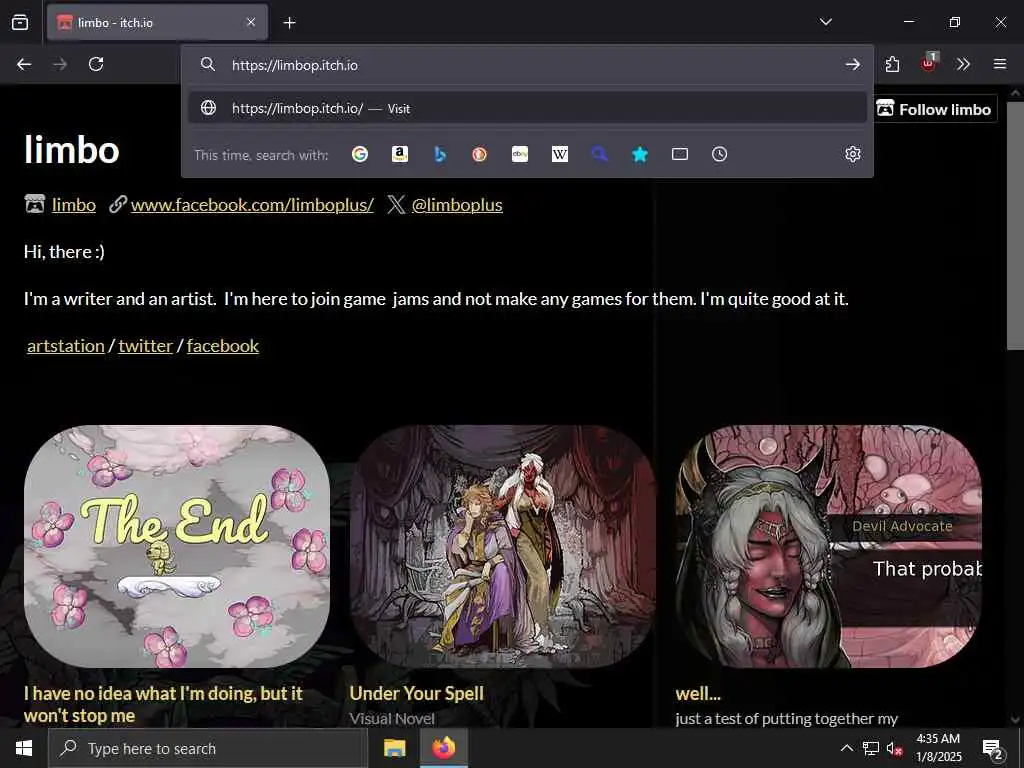Open the Action Center notifications icon
Image resolution: width=1024 pixels, height=768 pixels.
(x=993, y=748)
